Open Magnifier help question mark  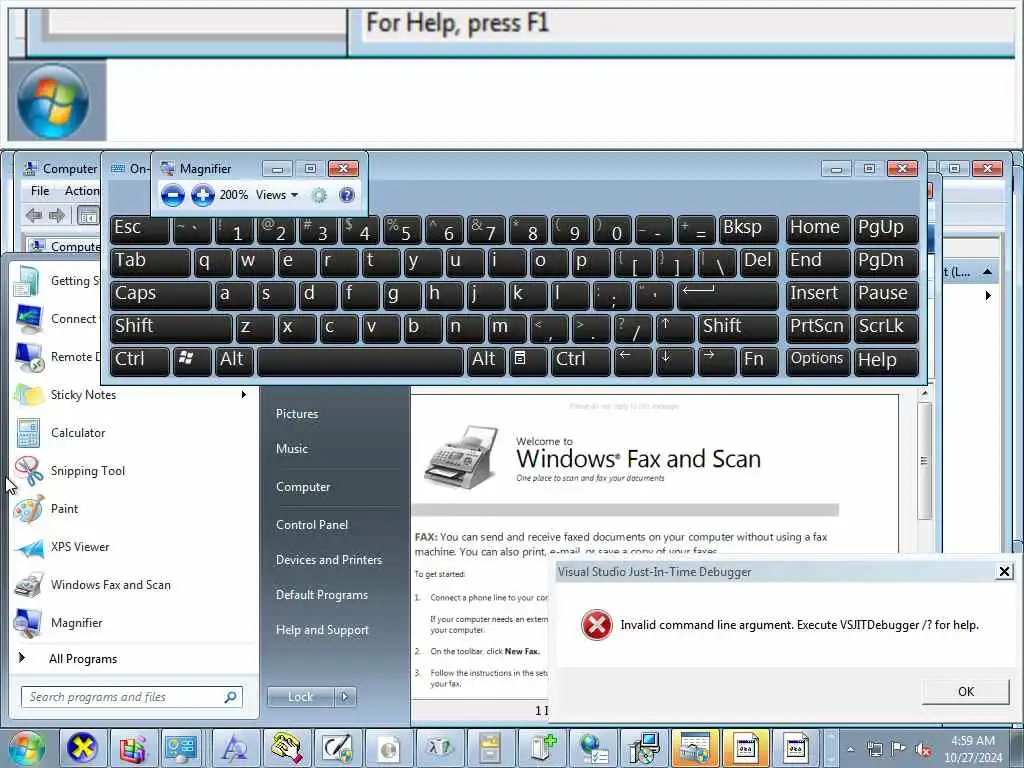347,195
